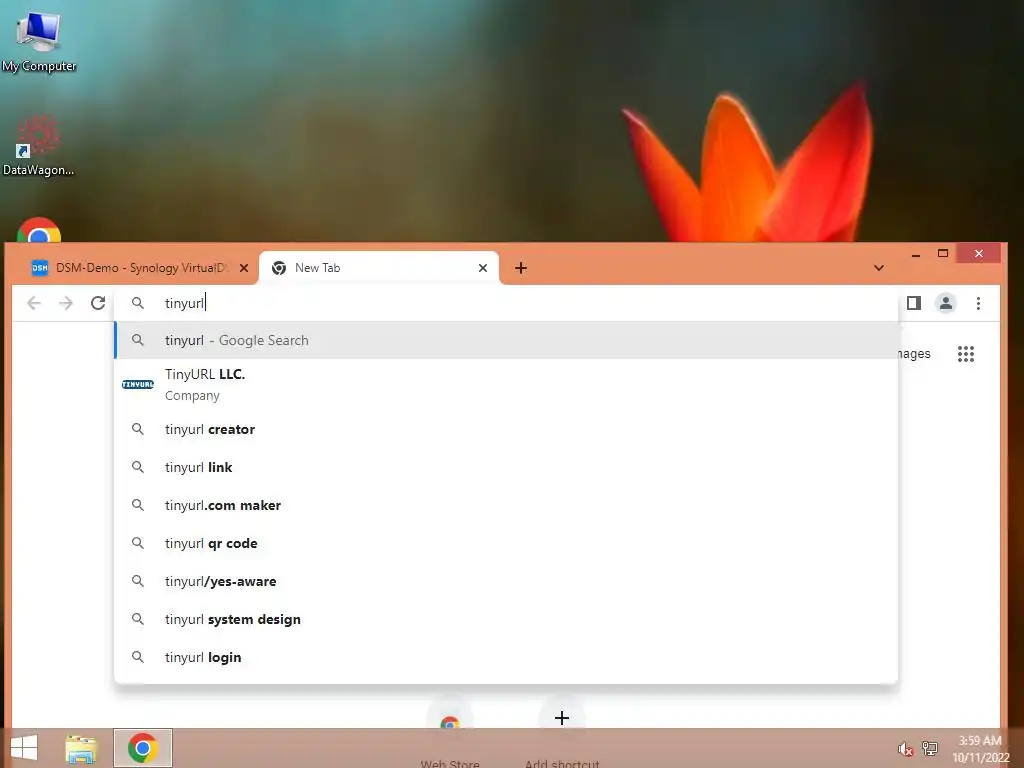Screen dimensions: 1024x768
Task: Close the DSM-Demo Synology tab
Action: tap(244, 268)
